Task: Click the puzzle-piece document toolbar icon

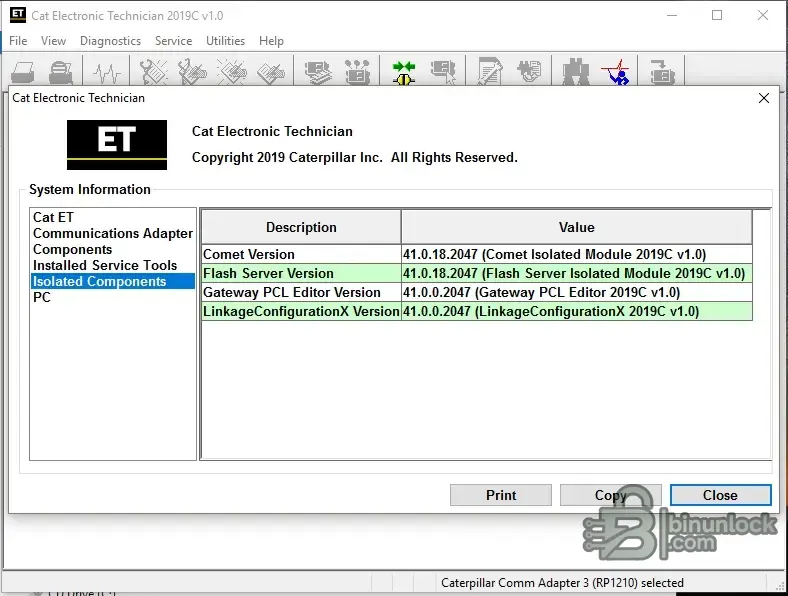Action: [x=529, y=72]
